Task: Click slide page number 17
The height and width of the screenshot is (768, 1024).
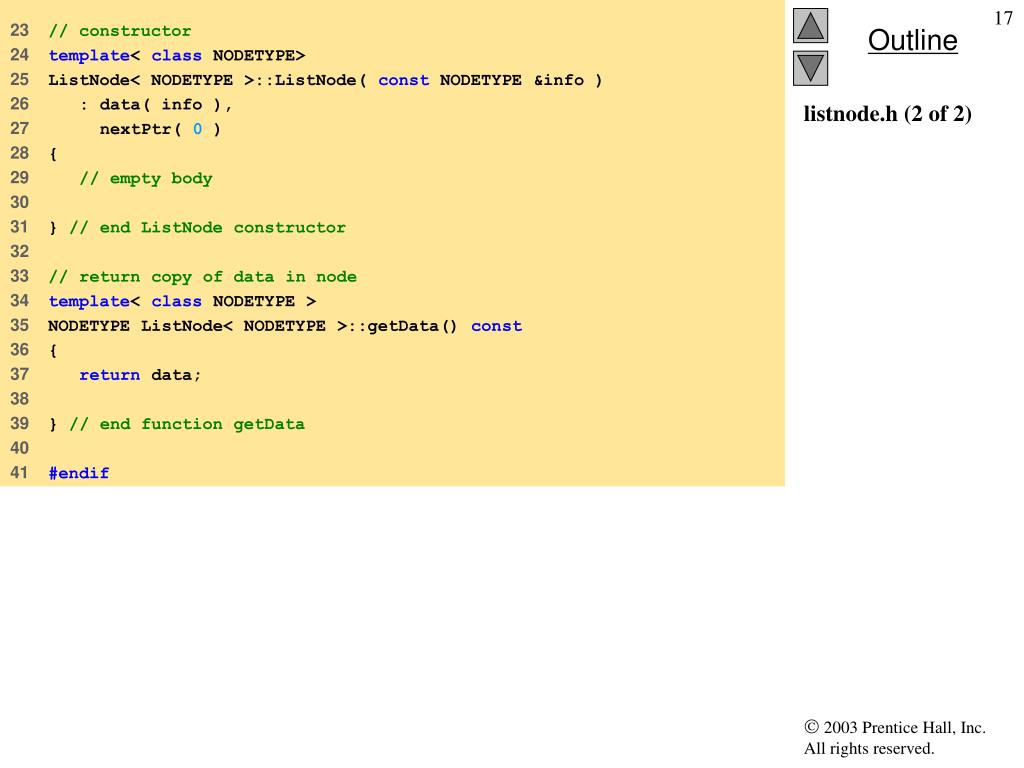Action: (1003, 18)
